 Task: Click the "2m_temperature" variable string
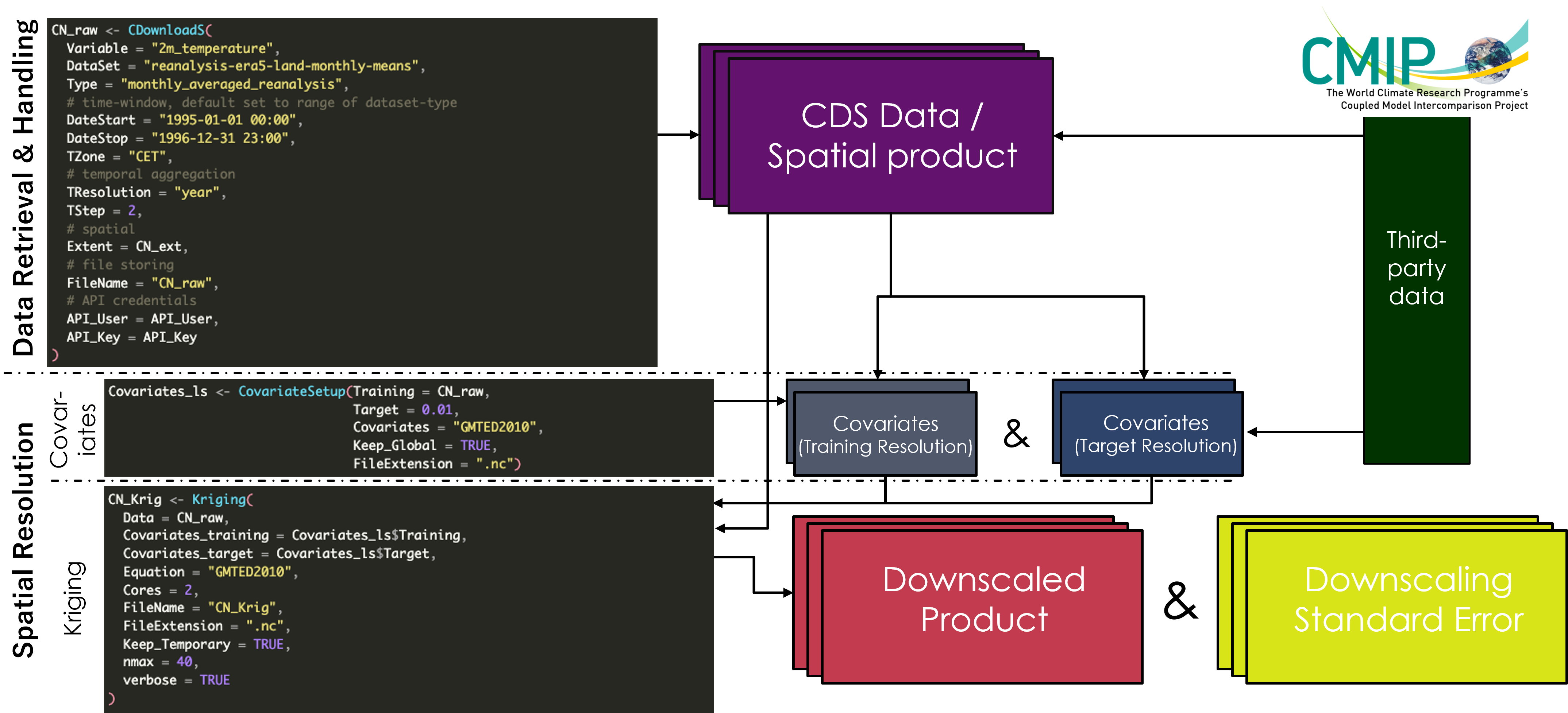pyautogui.click(x=212, y=48)
